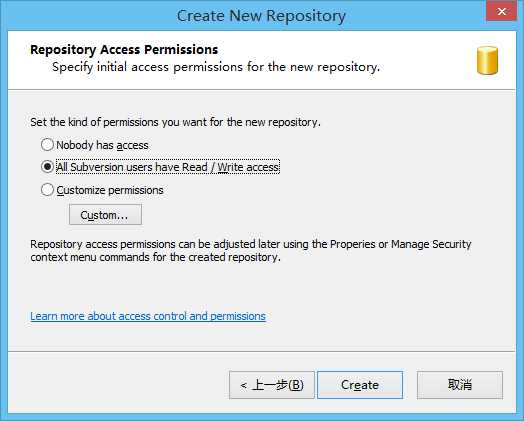Click the 'Manage Security' words in the note
Screen dimensions: 524x421
point(431,244)
